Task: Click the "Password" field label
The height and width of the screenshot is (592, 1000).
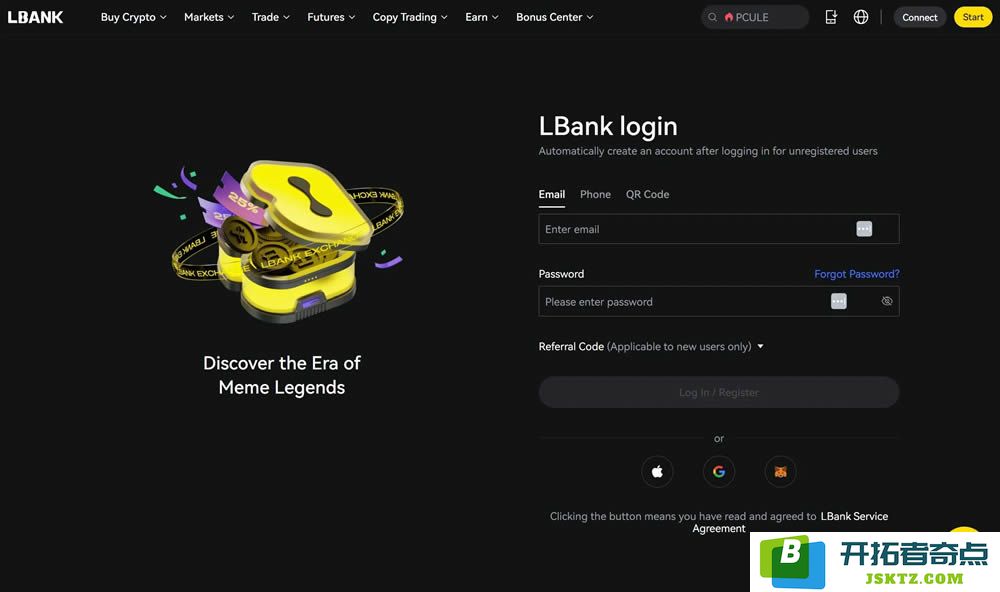Action: tap(561, 274)
